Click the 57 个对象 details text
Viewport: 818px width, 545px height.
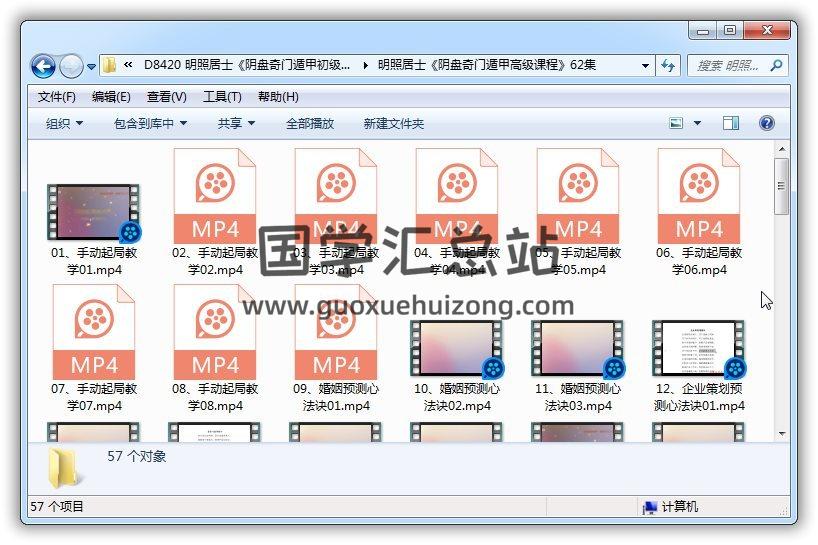click(x=137, y=457)
